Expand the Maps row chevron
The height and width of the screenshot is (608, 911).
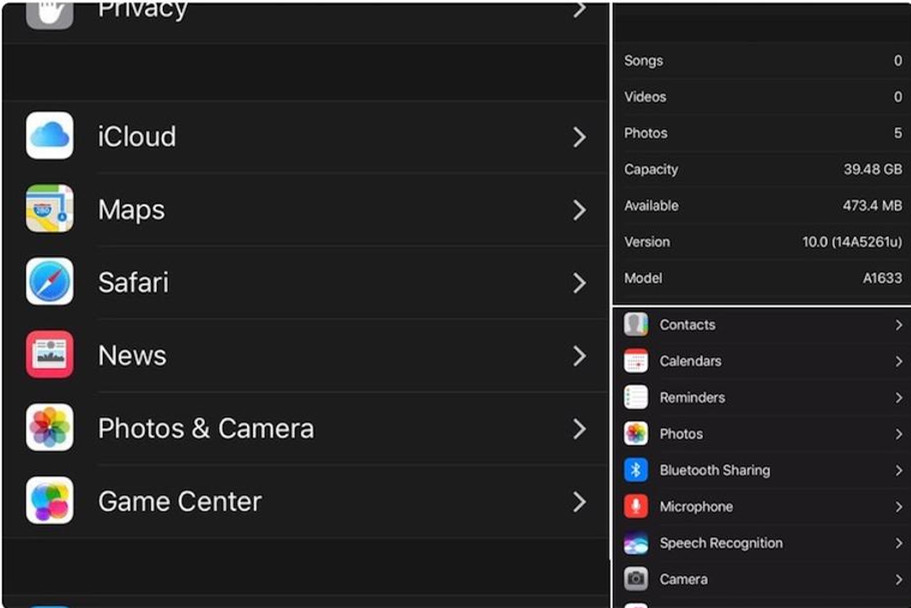coord(579,210)
